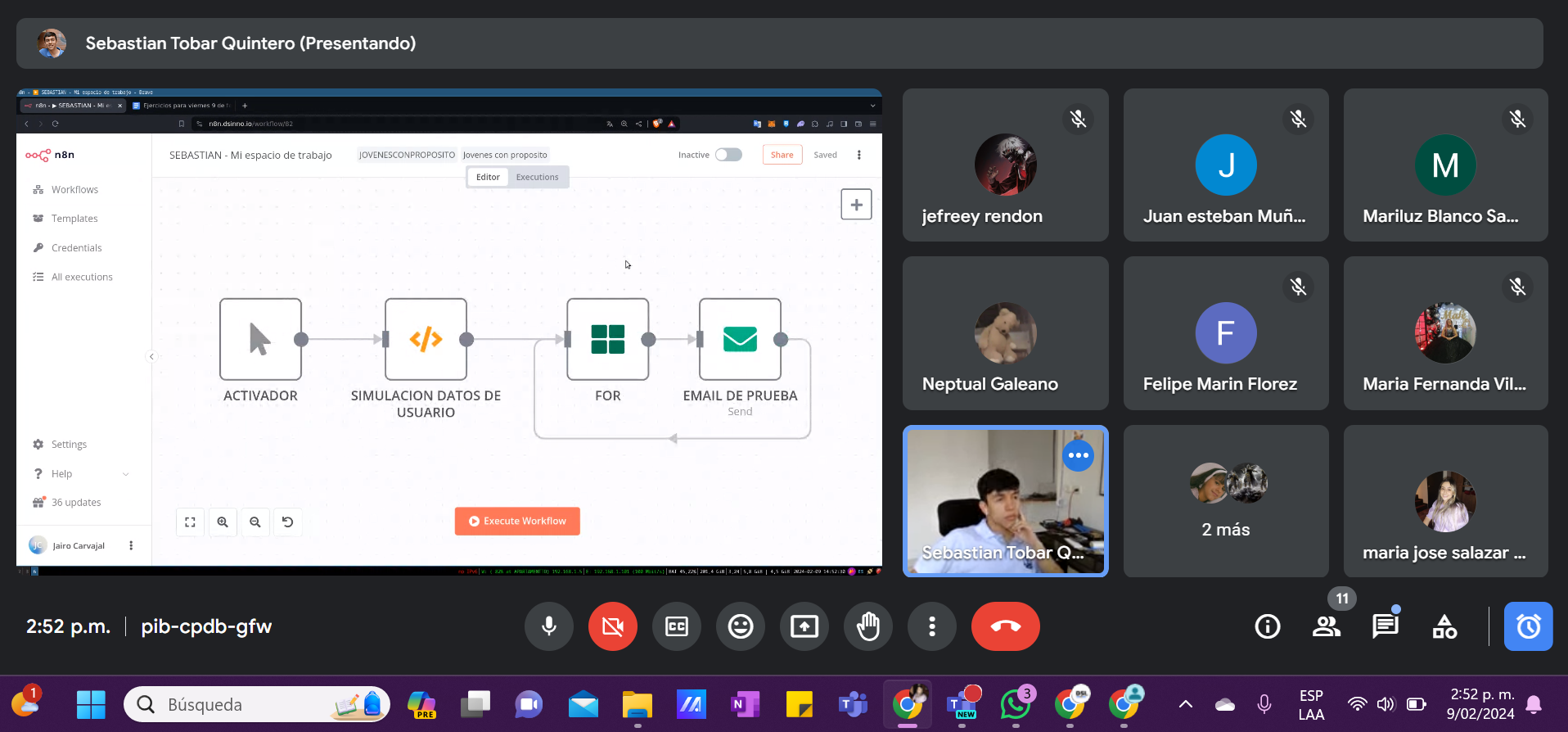
Task: Switch to the Editor tab
Action: click(x=488, y=177)
